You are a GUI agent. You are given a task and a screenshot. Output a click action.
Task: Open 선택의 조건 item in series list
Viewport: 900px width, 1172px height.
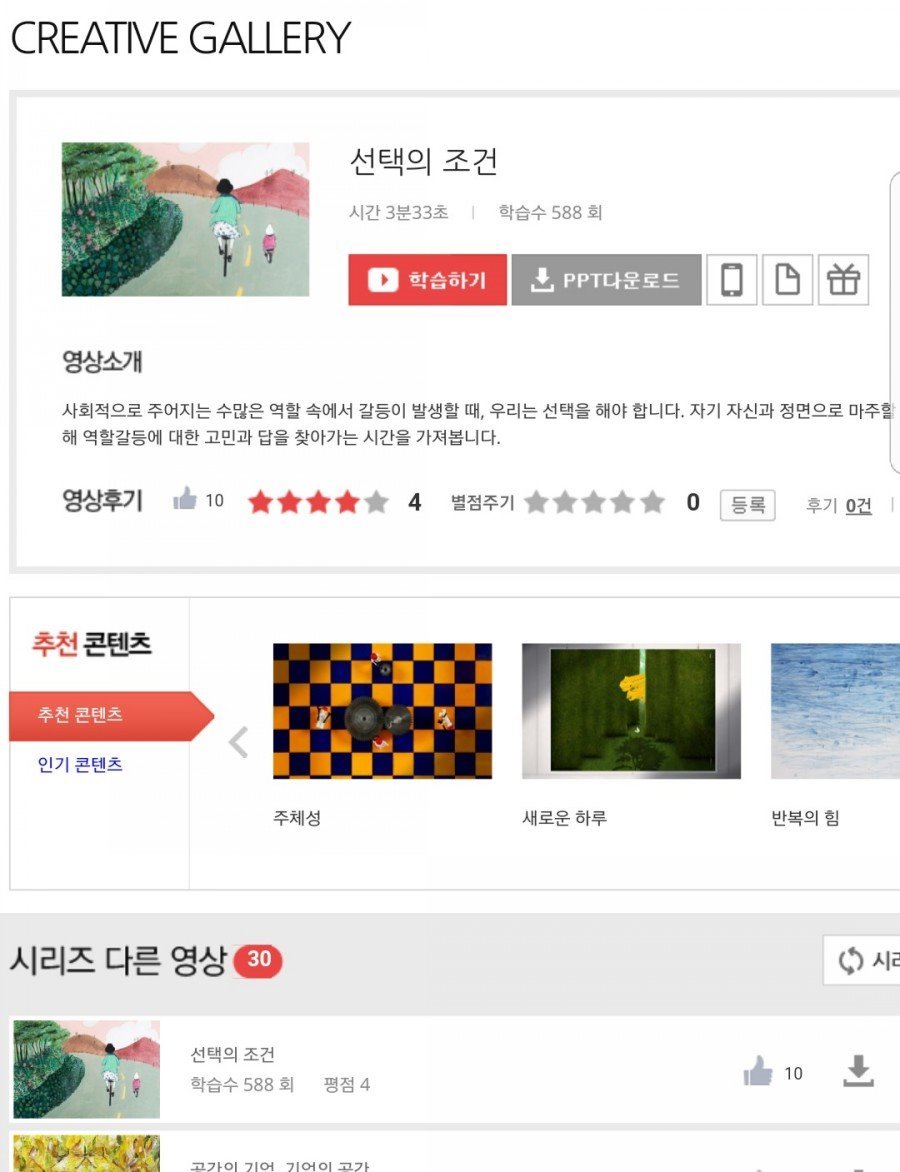point(232,1055)
